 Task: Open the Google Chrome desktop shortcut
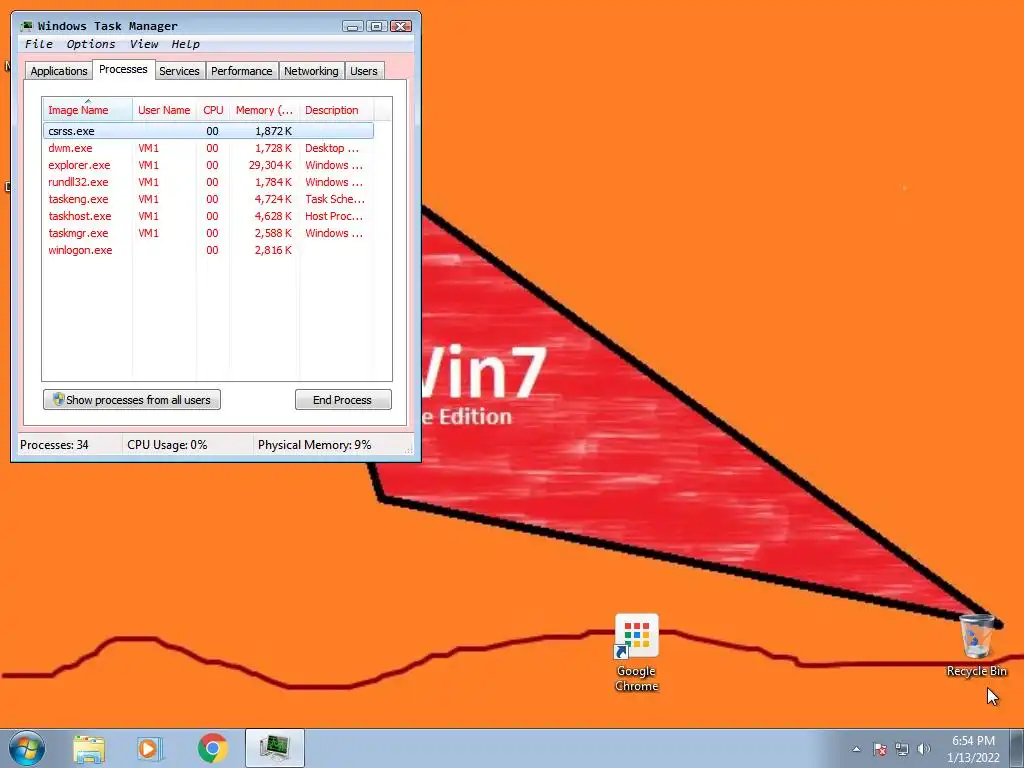[x=636, y=652]
